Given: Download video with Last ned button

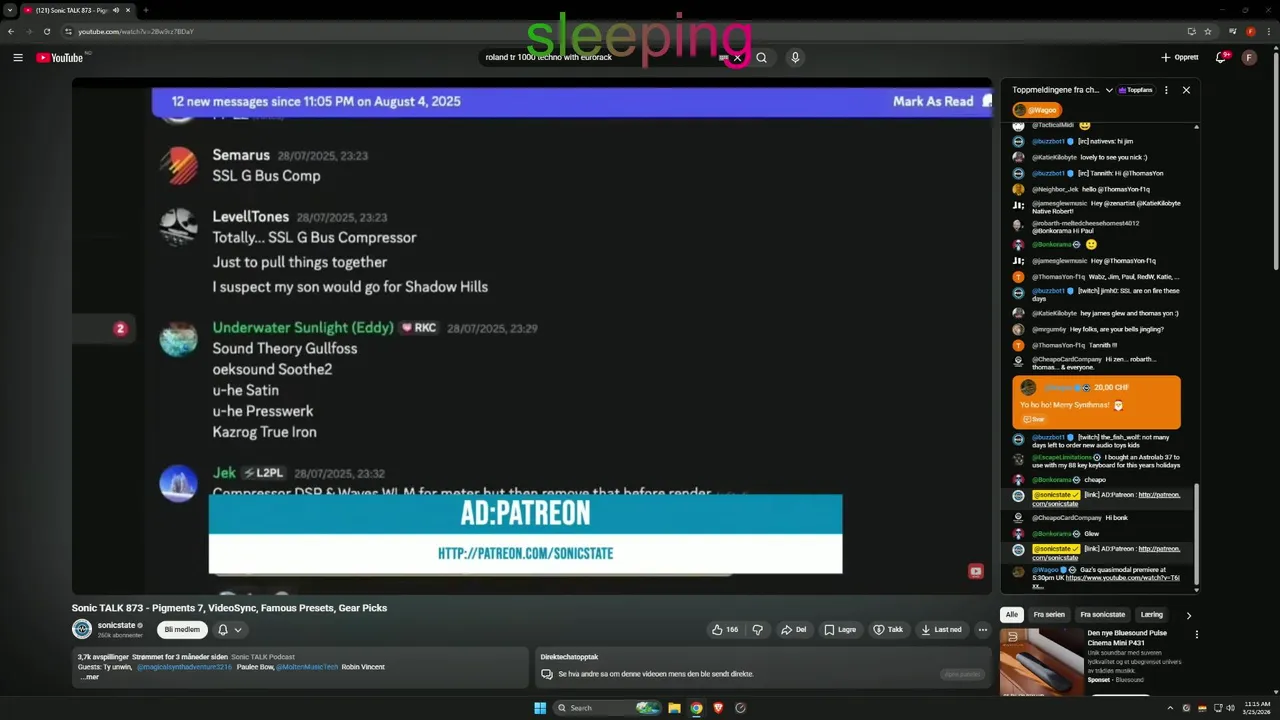Looking at the screenshot, I should (x=942, y=630).
